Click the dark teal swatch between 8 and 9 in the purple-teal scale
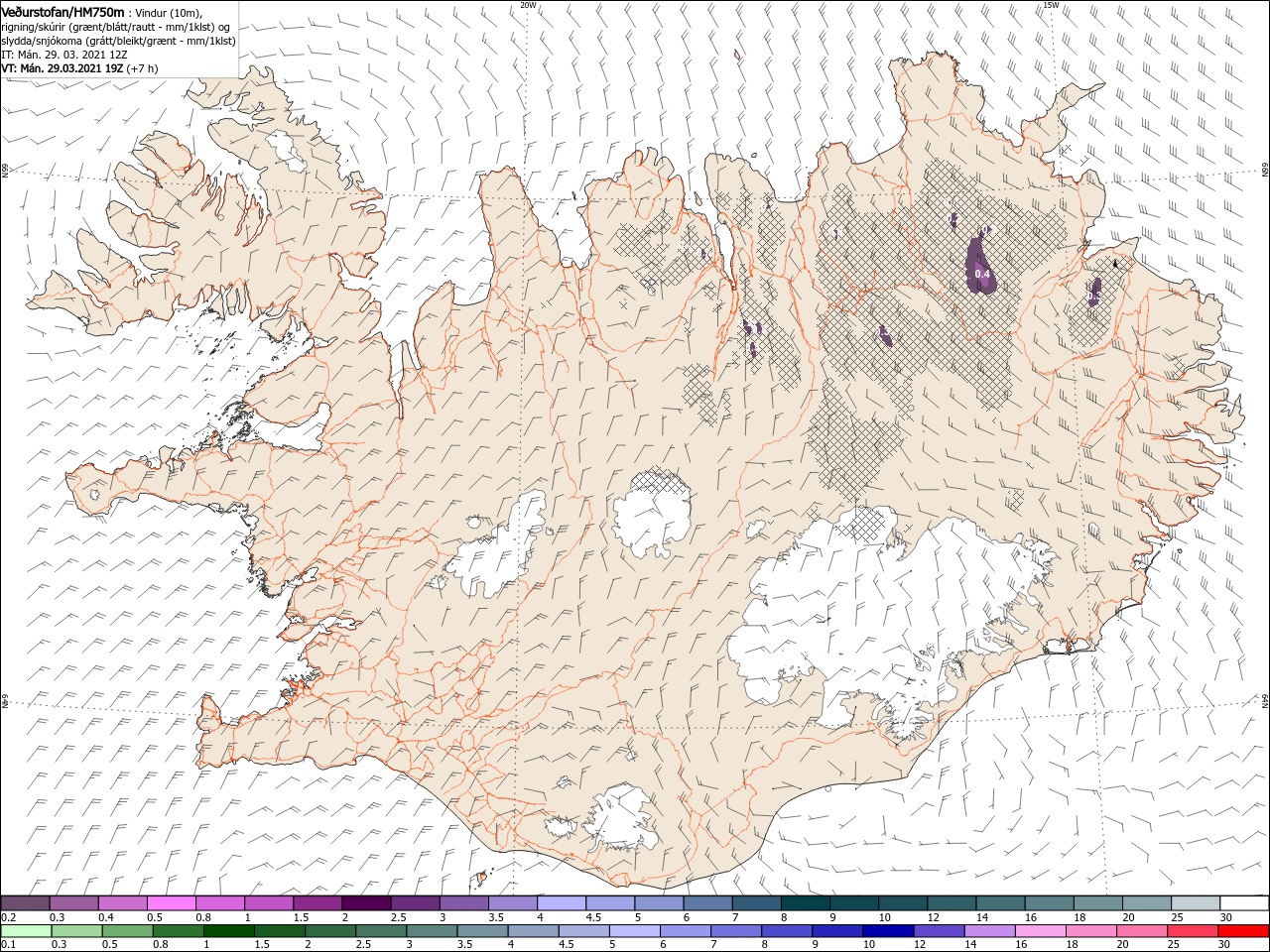Viewport: 1270px width, 952px height. (x=805, y=903)
